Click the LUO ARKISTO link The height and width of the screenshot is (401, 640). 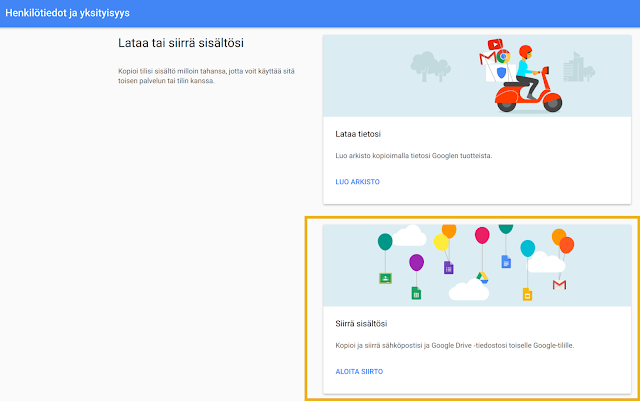click(357, 181)
